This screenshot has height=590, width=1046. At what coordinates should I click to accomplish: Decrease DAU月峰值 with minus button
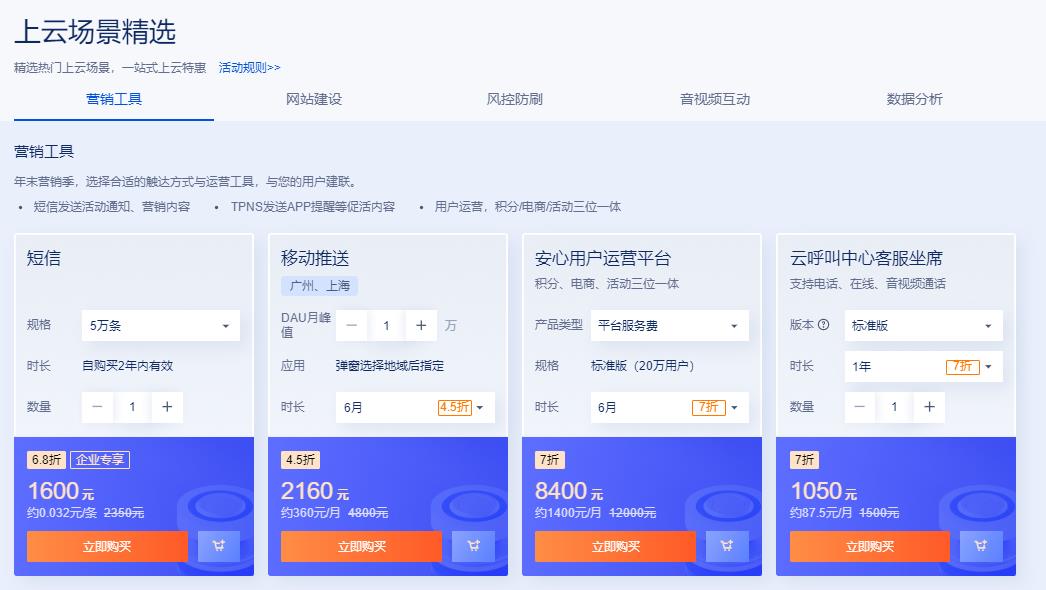tap(352, 326)
